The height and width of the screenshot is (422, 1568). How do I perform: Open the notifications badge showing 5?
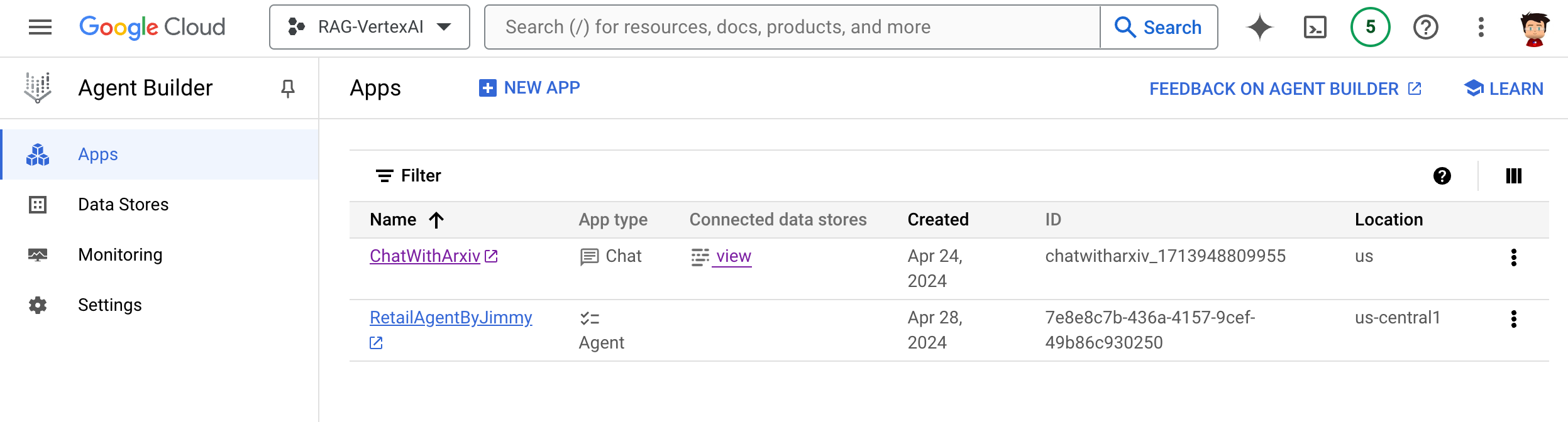pyautogui.click(x=1370, y=27)
